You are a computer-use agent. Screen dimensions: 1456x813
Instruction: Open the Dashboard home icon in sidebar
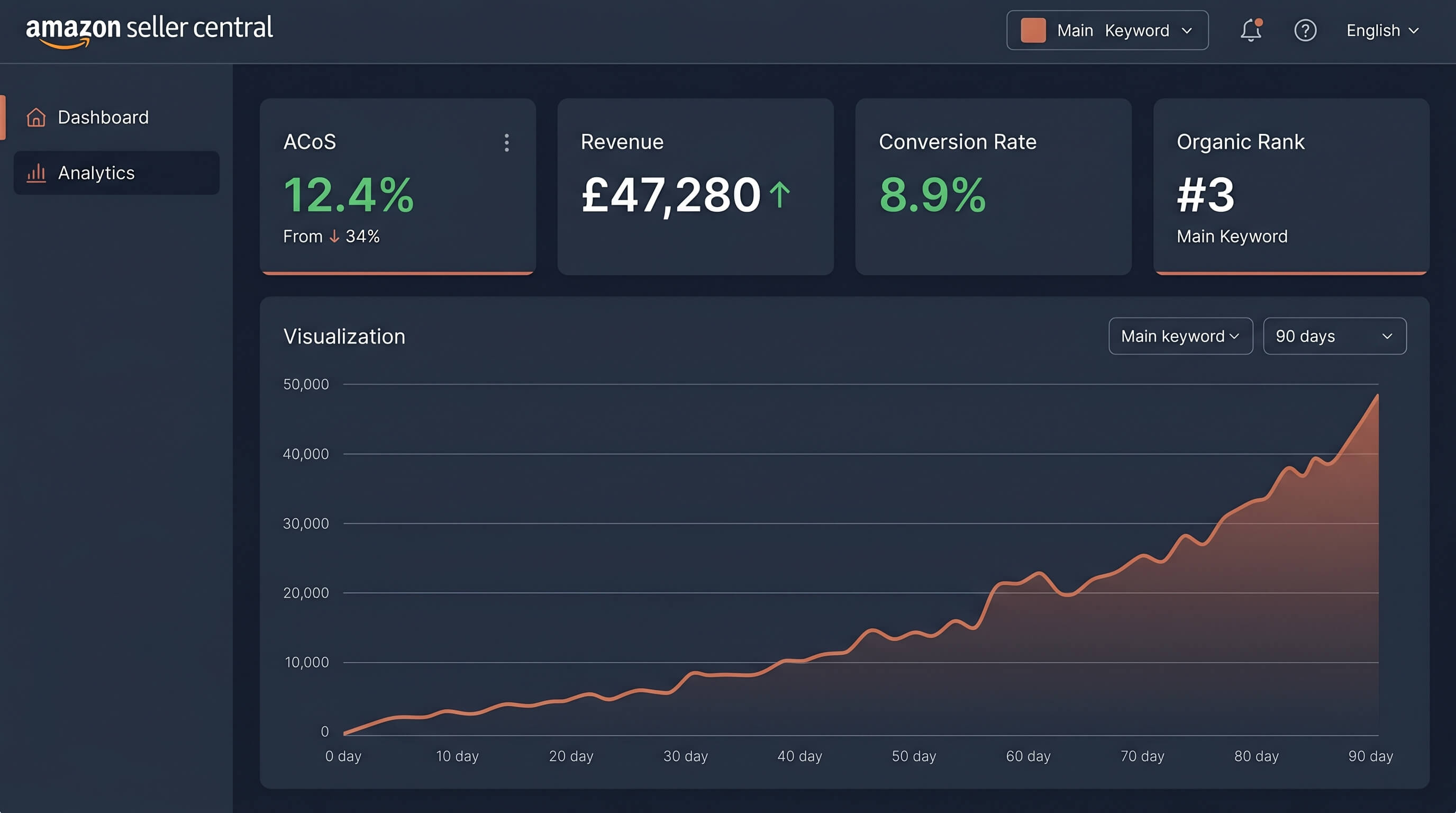pyautogui.click(x=36, y=117)
